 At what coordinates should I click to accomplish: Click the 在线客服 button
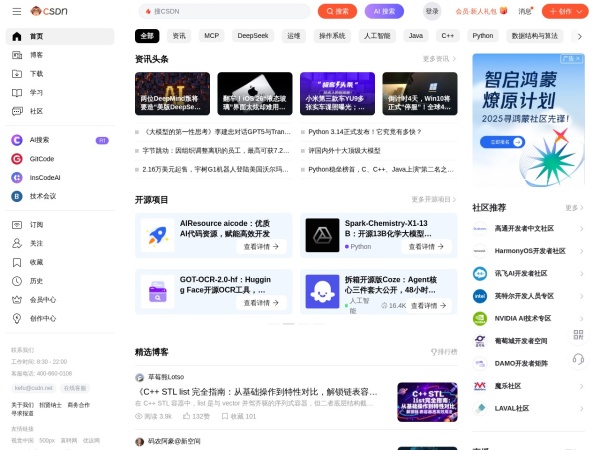(75, 388)
